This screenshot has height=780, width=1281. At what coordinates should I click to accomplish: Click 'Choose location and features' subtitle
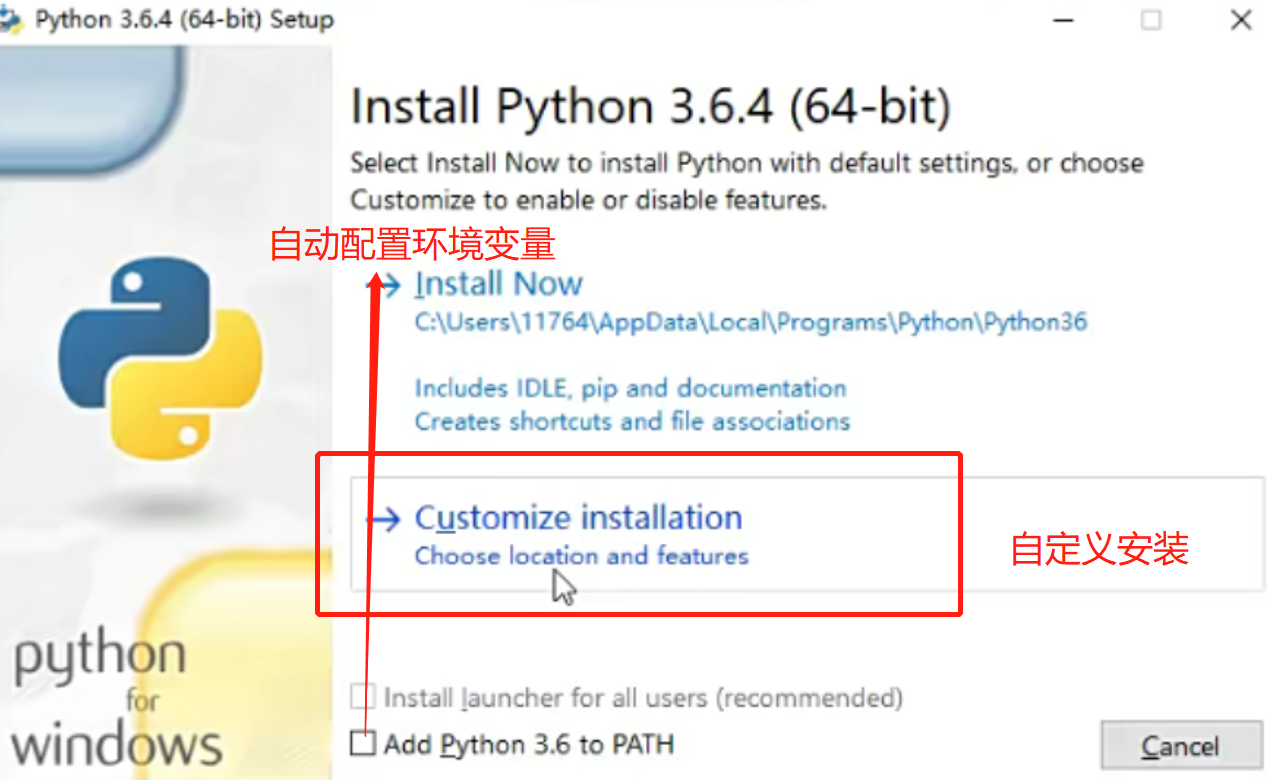point(581,556)
